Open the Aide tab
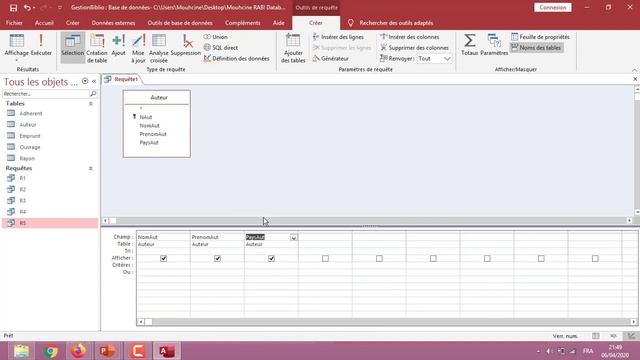 click(278, 23)
